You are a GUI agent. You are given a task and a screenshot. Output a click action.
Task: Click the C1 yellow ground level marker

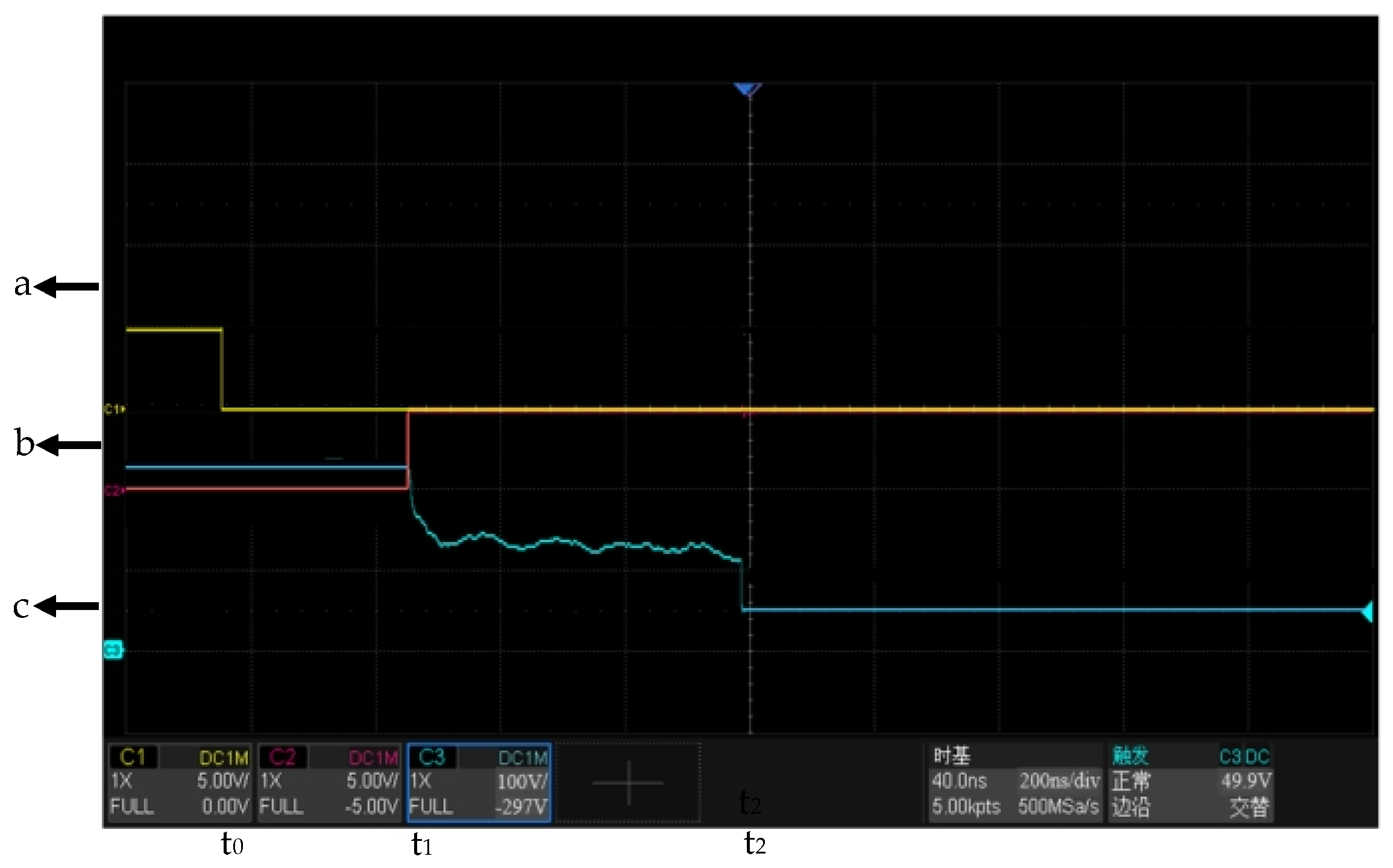tap(114, 410)
